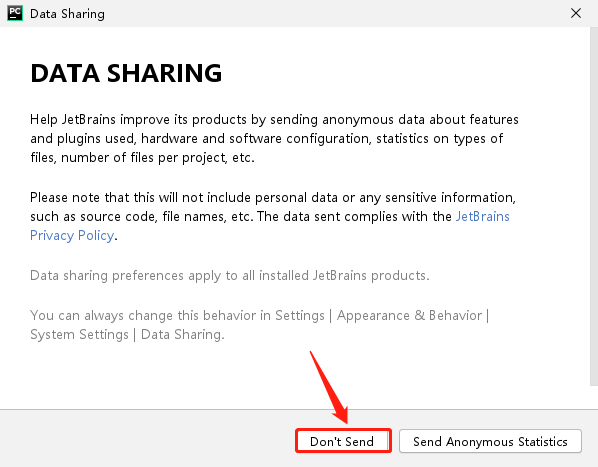Click the DATA SHARING heading

[126, 73]
